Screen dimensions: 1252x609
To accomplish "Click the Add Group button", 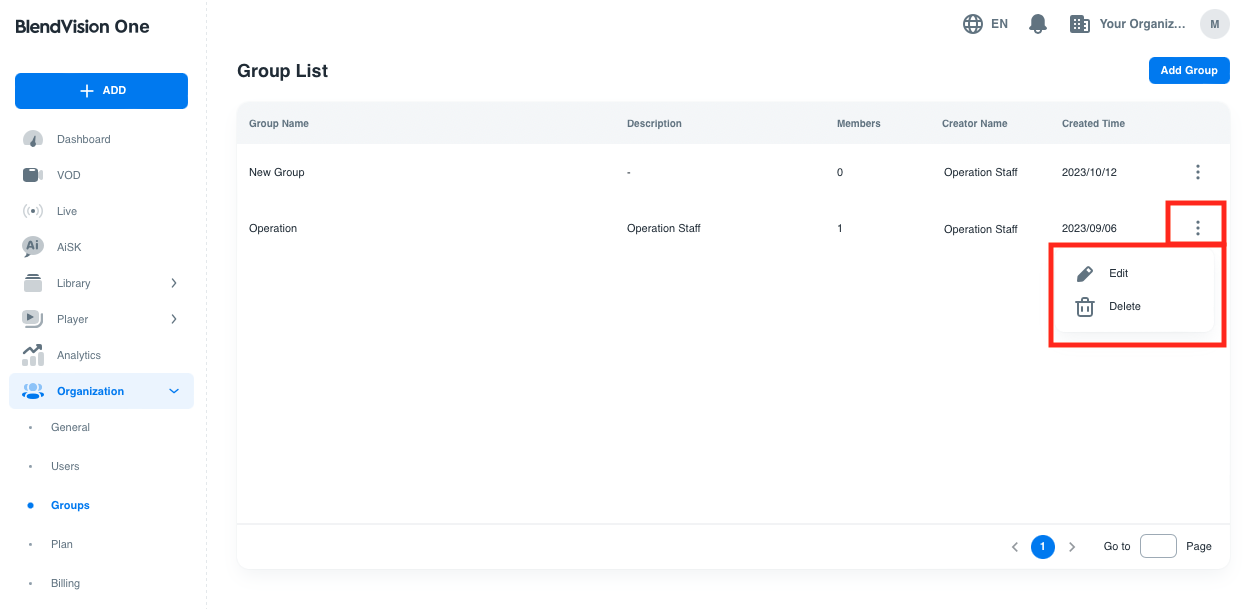I will [x=1189, y=70].
